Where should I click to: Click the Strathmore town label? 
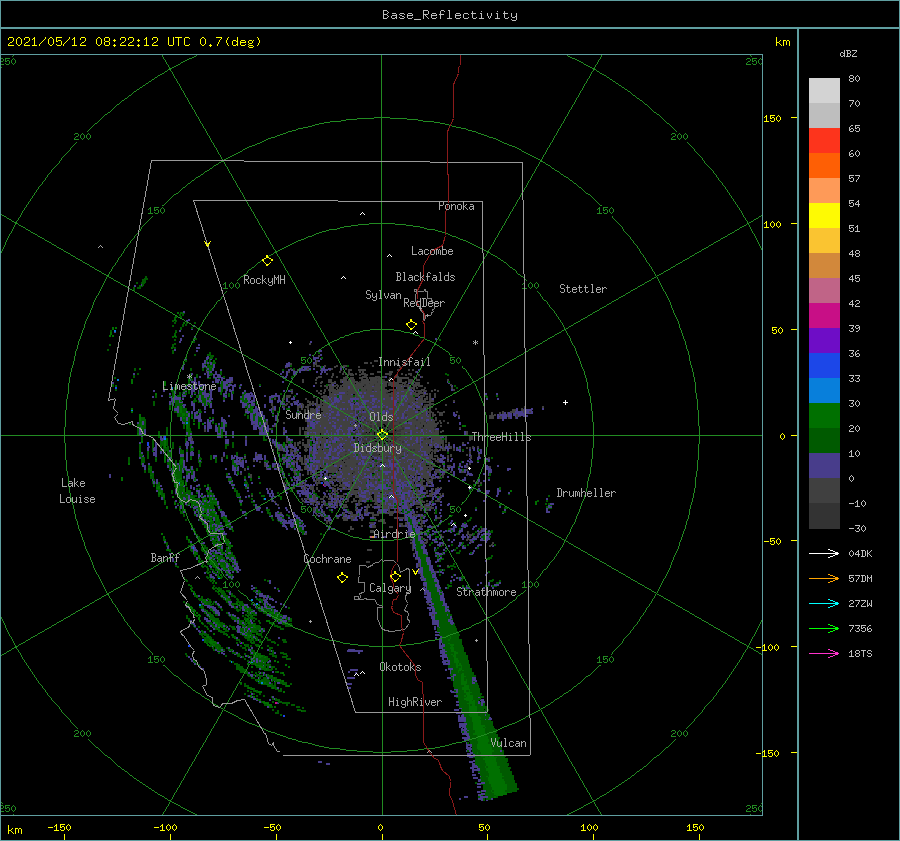[486, 592]
